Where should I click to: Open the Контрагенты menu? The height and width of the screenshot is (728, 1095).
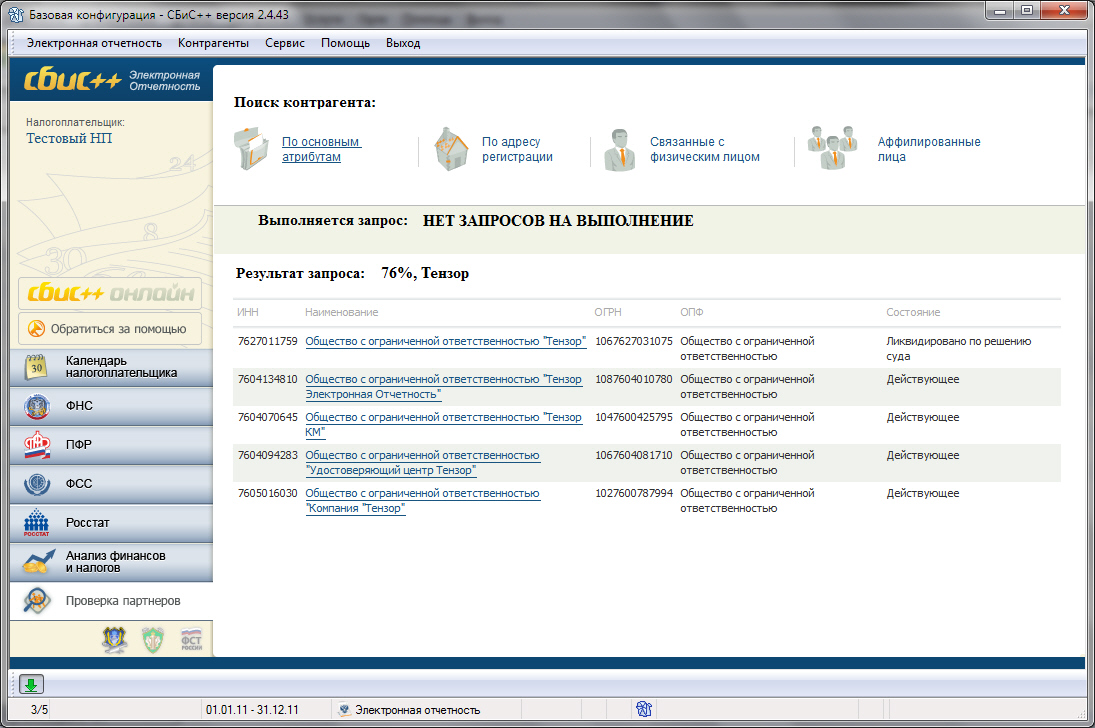(x=213, y=43)
